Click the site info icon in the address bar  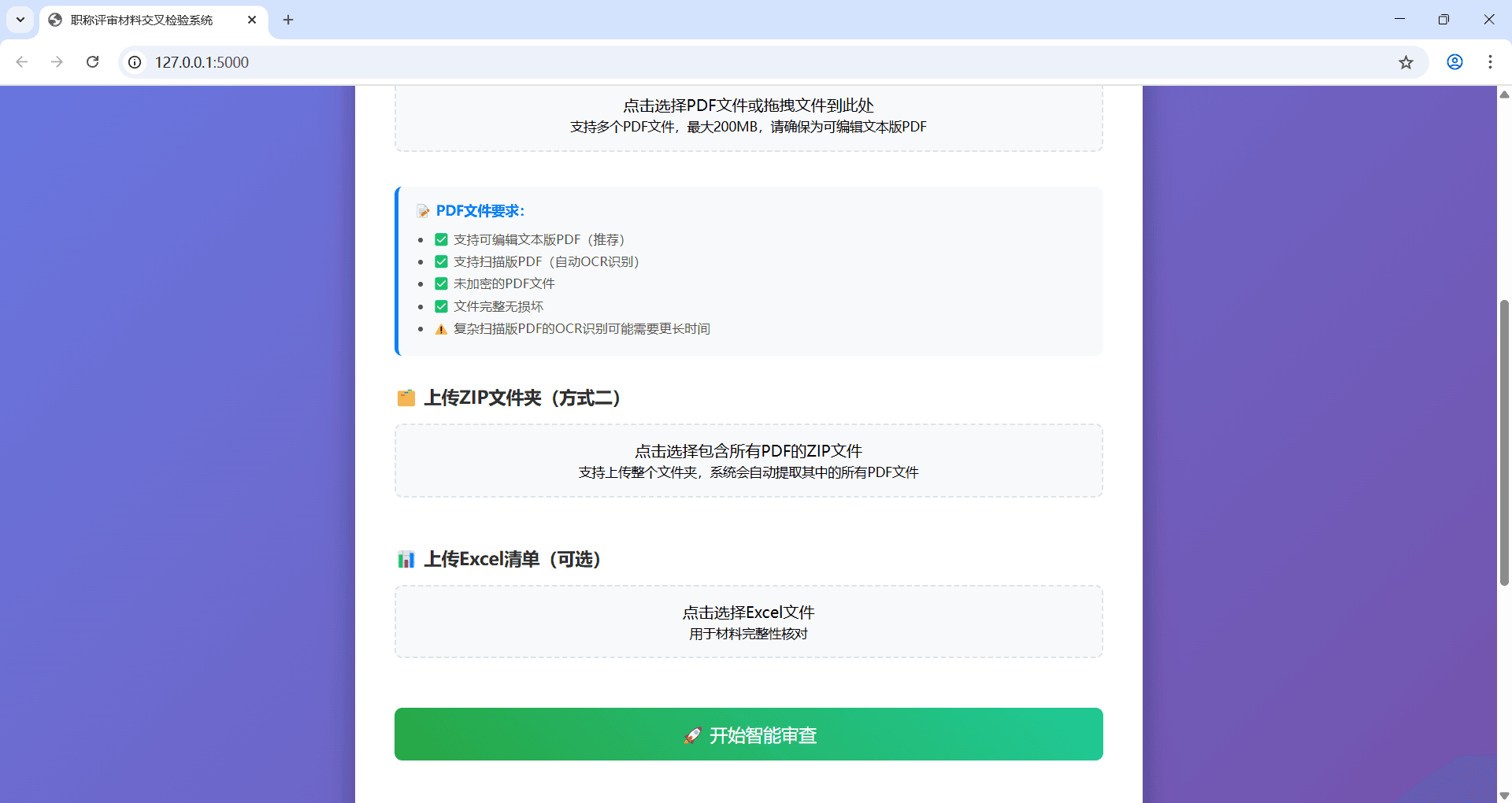[134, 62]
